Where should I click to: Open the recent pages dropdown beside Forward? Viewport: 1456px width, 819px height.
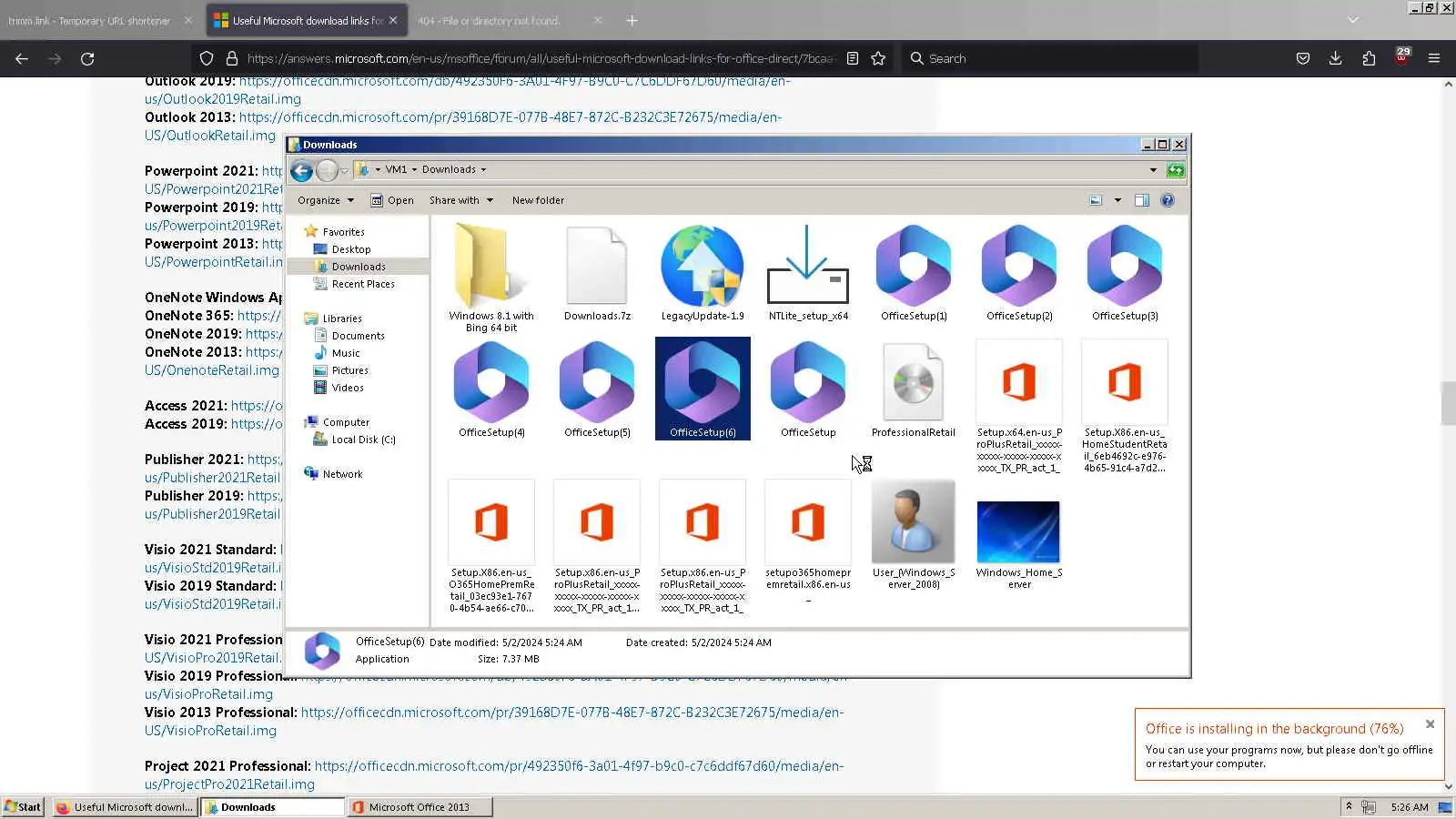[x=344, y=171]
